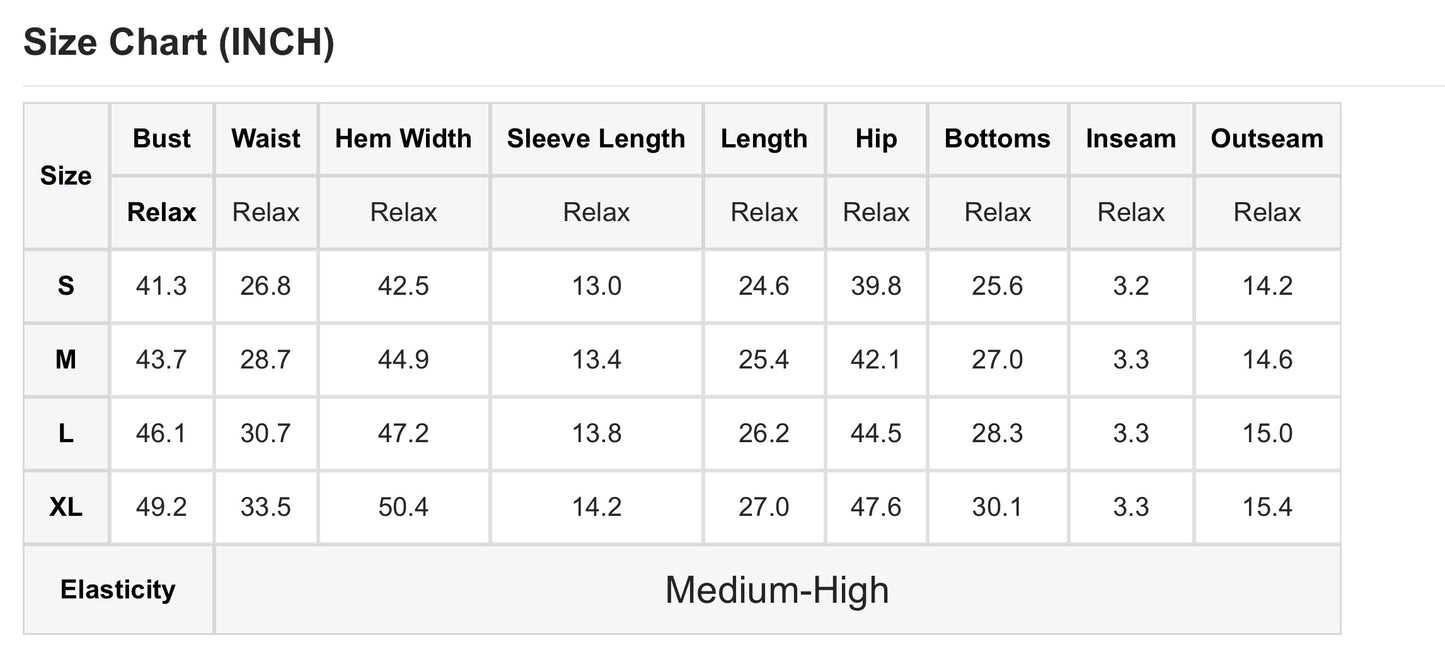Click the bold Relax label under Bust
The width and height of the screenshot is (1445, 645).
point(162,212)
